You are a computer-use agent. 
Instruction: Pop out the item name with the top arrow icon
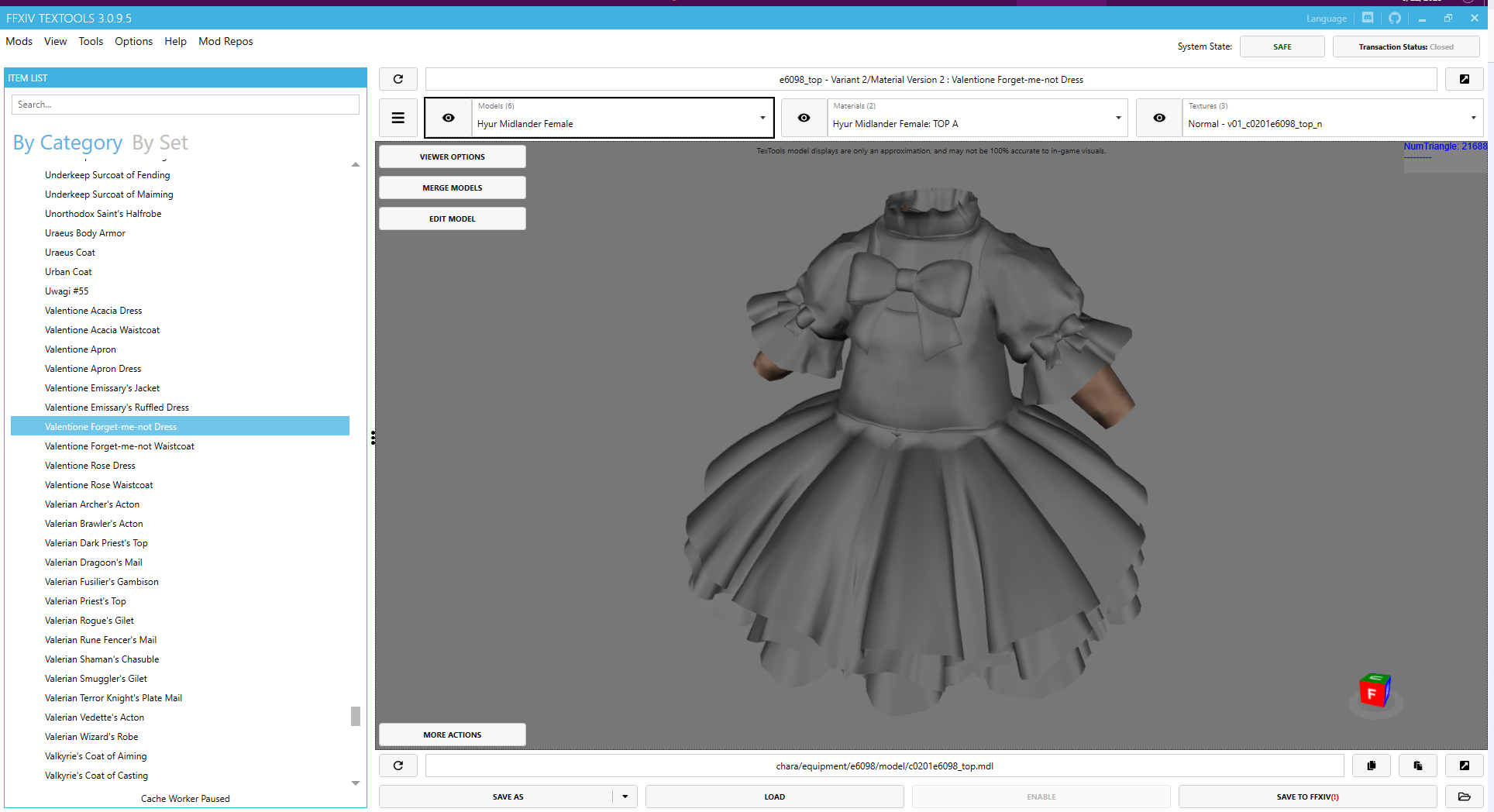click(1465, 79)
